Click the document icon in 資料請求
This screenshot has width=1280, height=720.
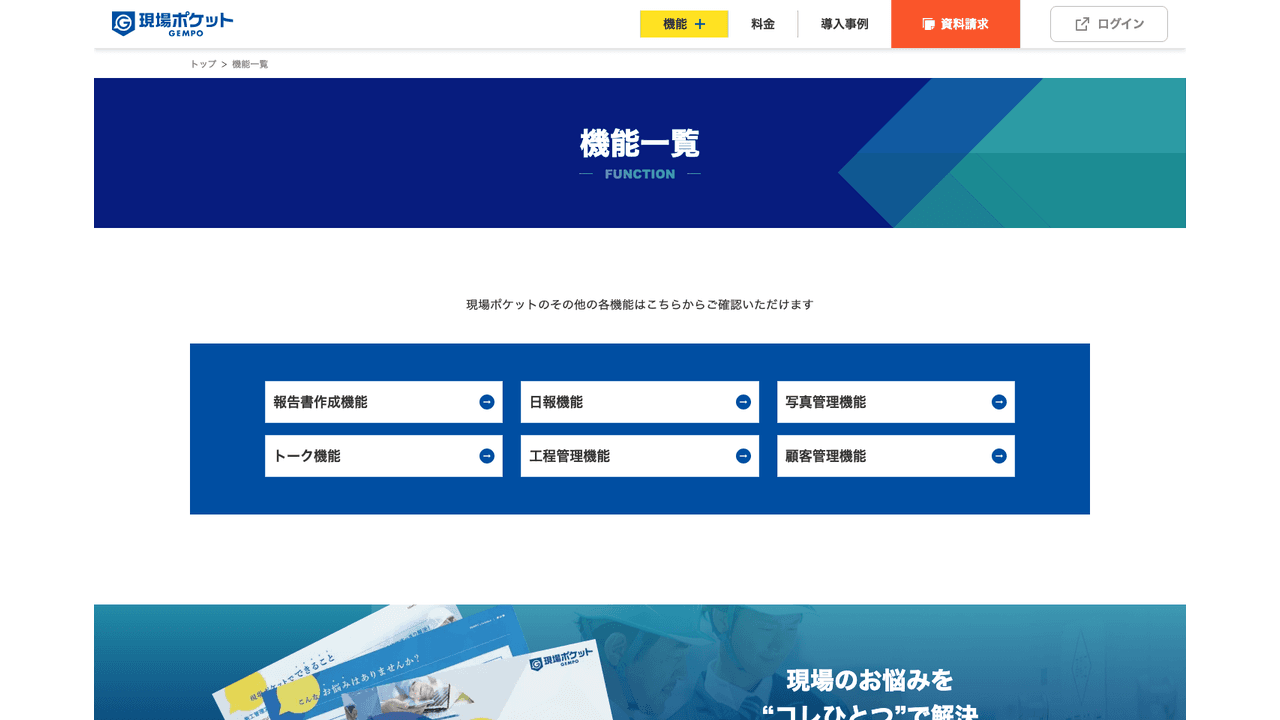coord(928,24)
